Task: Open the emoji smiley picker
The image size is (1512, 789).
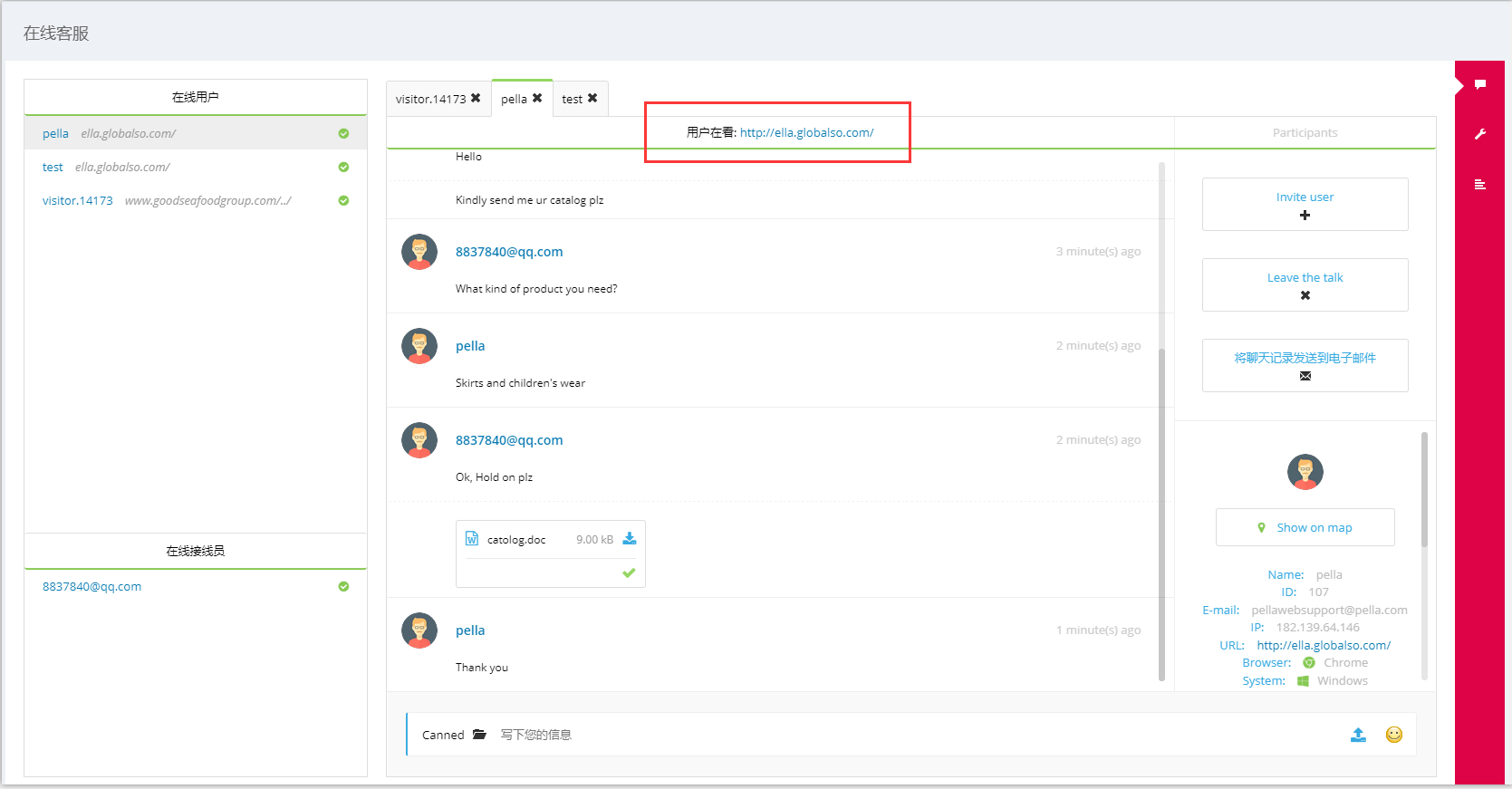Action: point(1394,735)
